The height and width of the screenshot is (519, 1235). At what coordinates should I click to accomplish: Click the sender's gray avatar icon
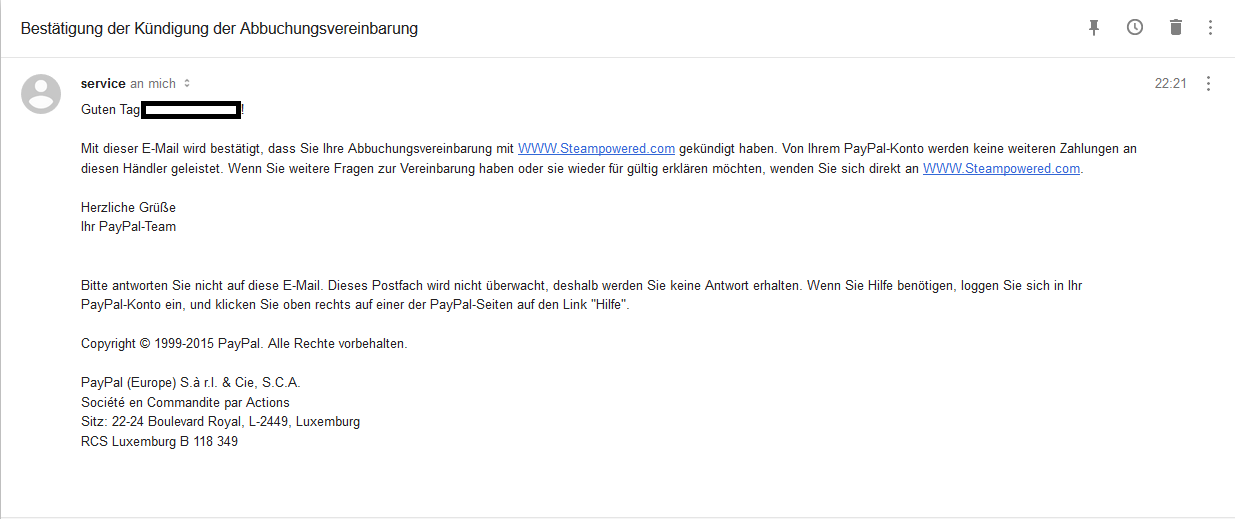click(41, 94)
